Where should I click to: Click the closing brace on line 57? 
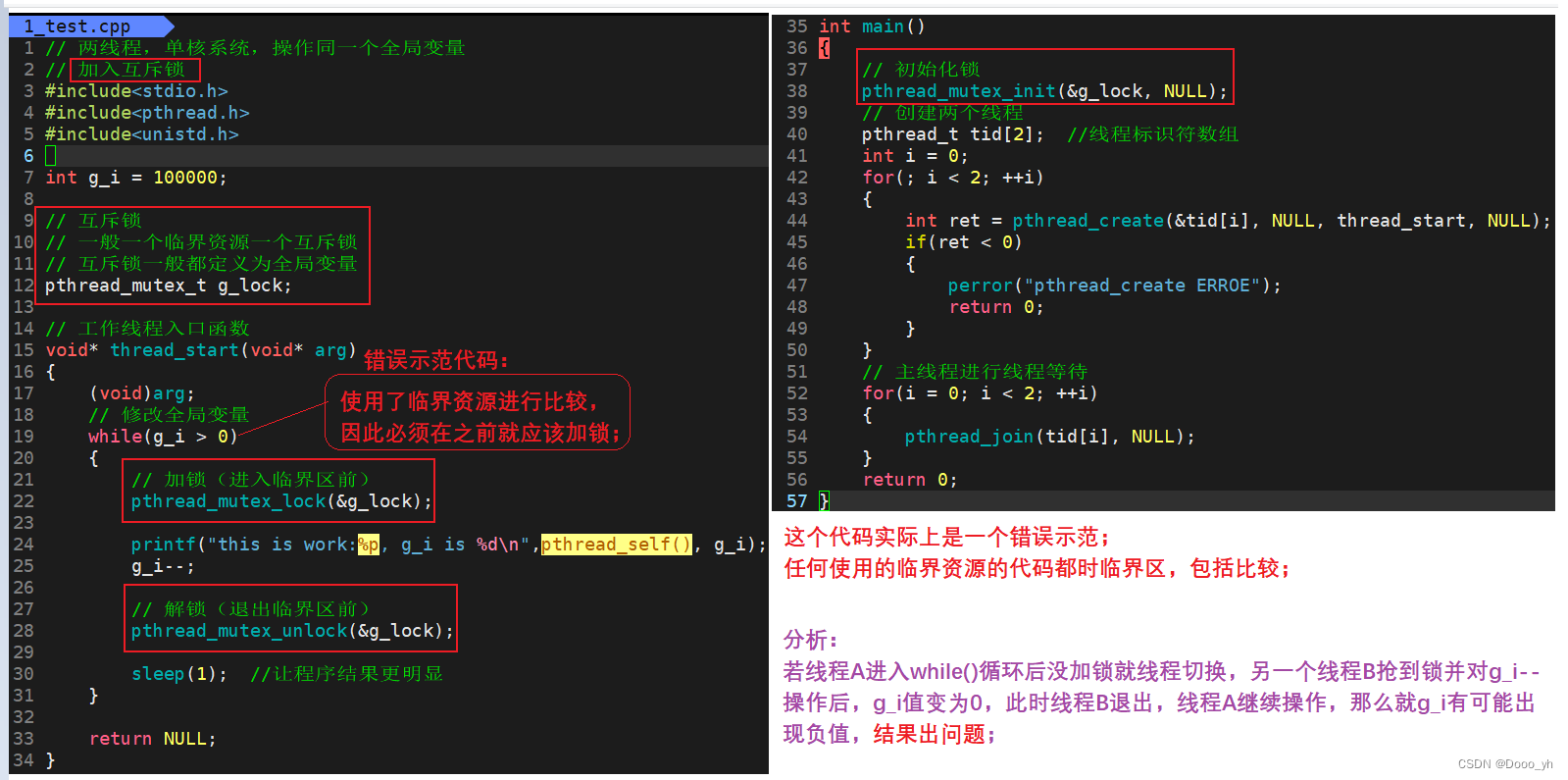point(824,501)
